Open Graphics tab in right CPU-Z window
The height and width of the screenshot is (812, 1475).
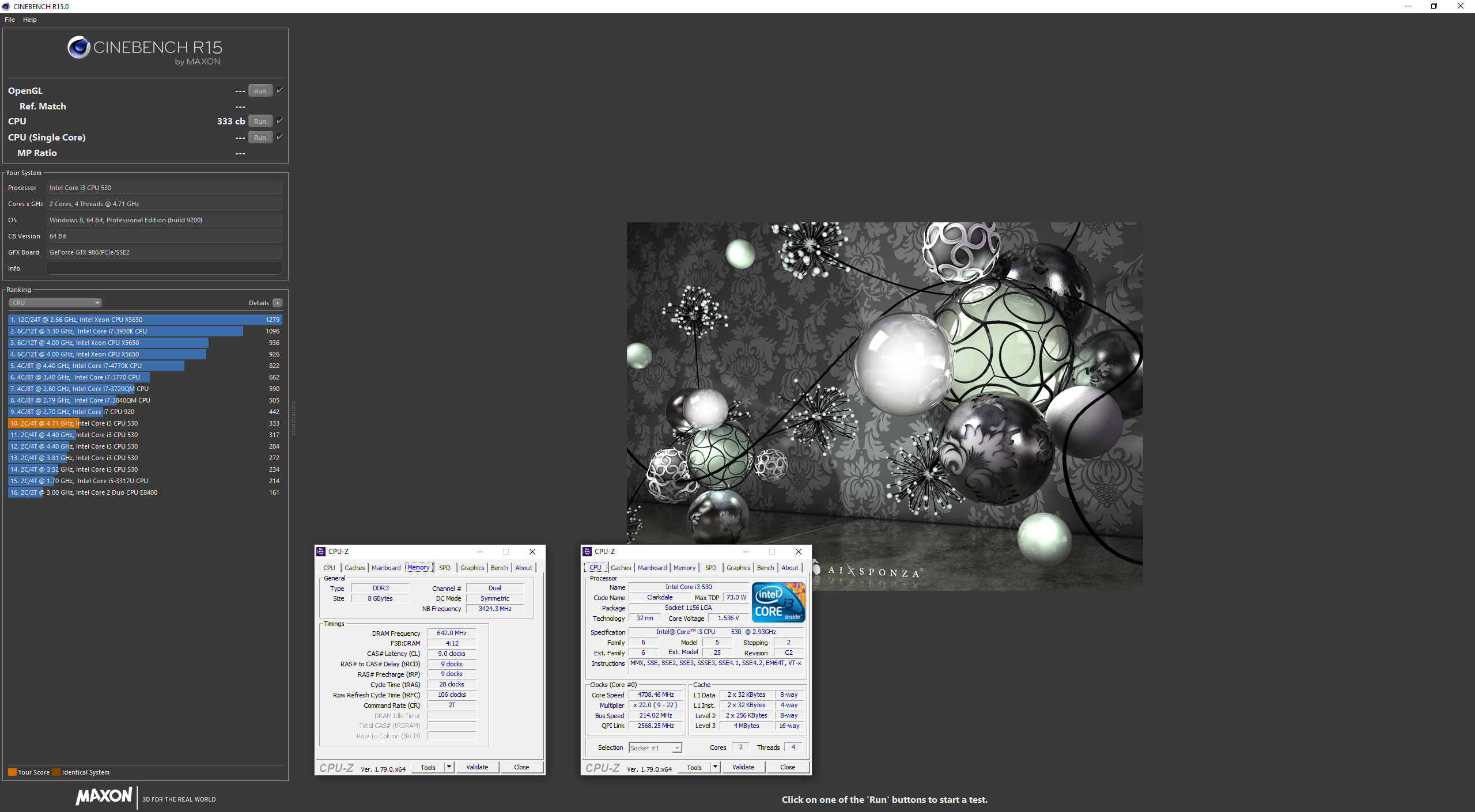[x=739, y=568]
